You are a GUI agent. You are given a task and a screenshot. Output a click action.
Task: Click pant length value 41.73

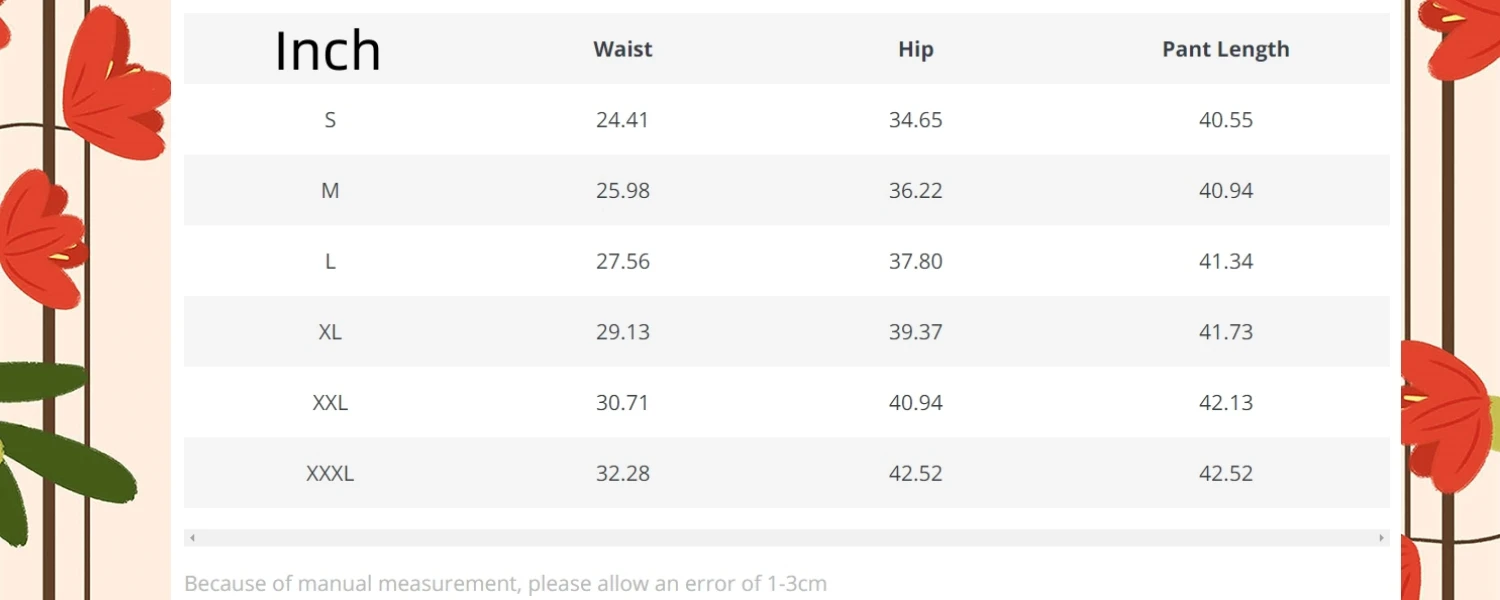click(x=1226, y=332)
